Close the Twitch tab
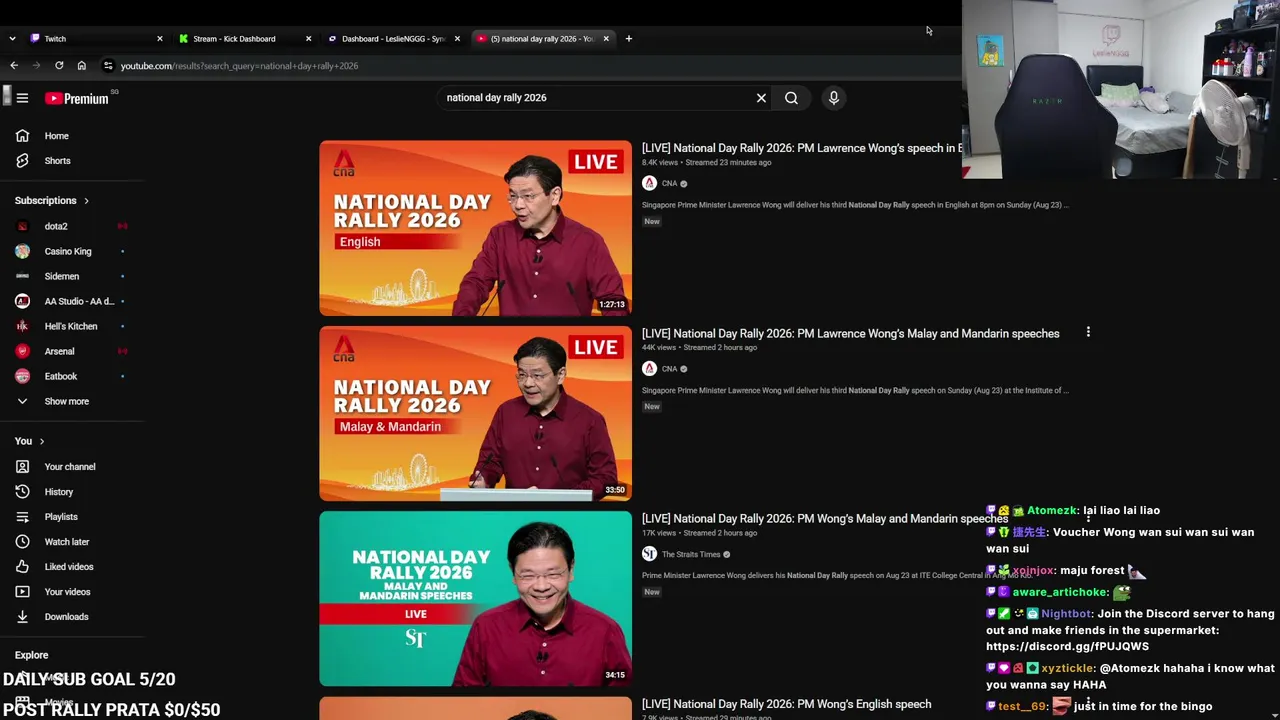This screenshot has height=720, width=1280. click(x=159, y=39)
